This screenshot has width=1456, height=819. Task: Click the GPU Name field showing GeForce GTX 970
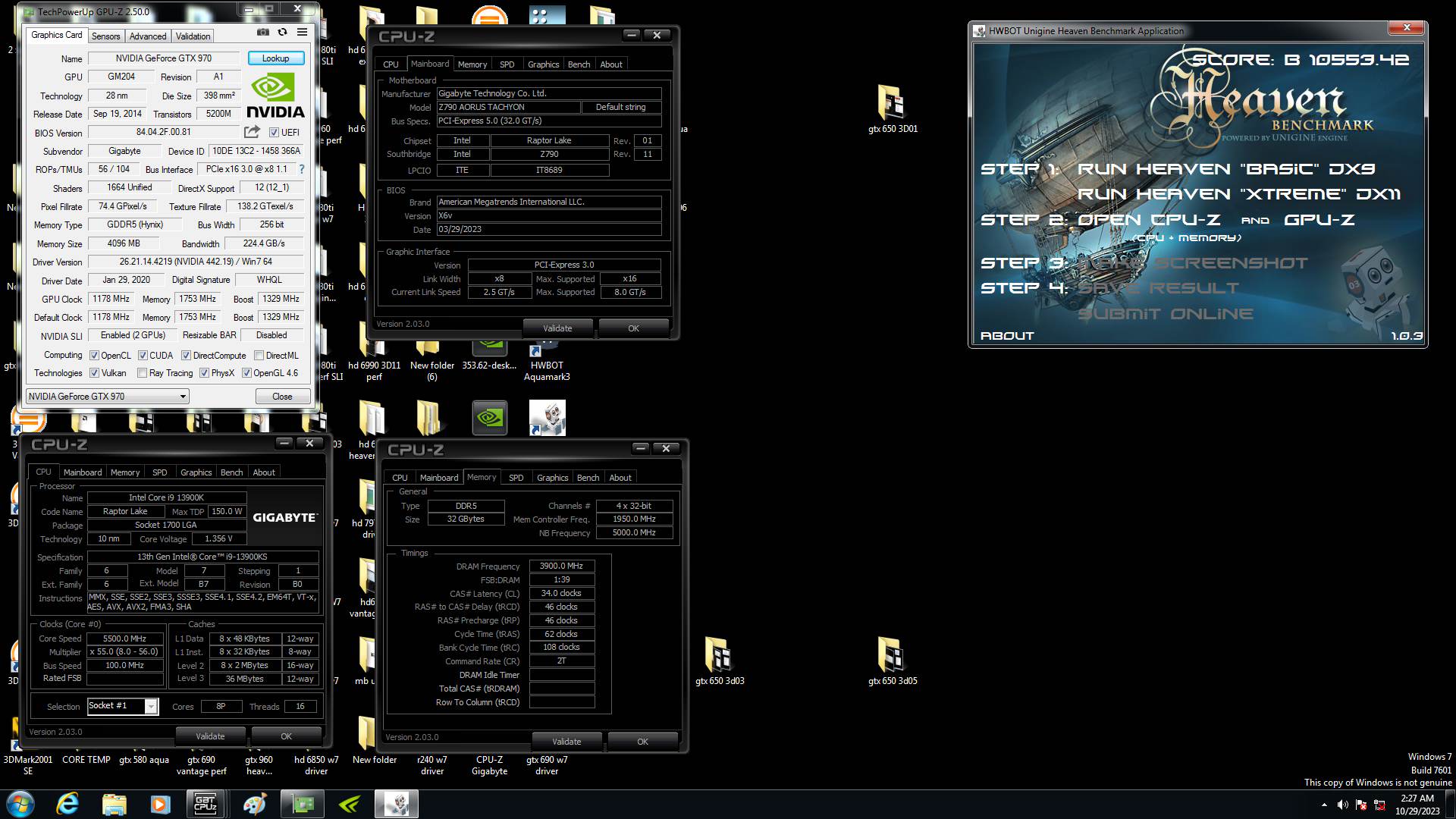click(164, 58)
